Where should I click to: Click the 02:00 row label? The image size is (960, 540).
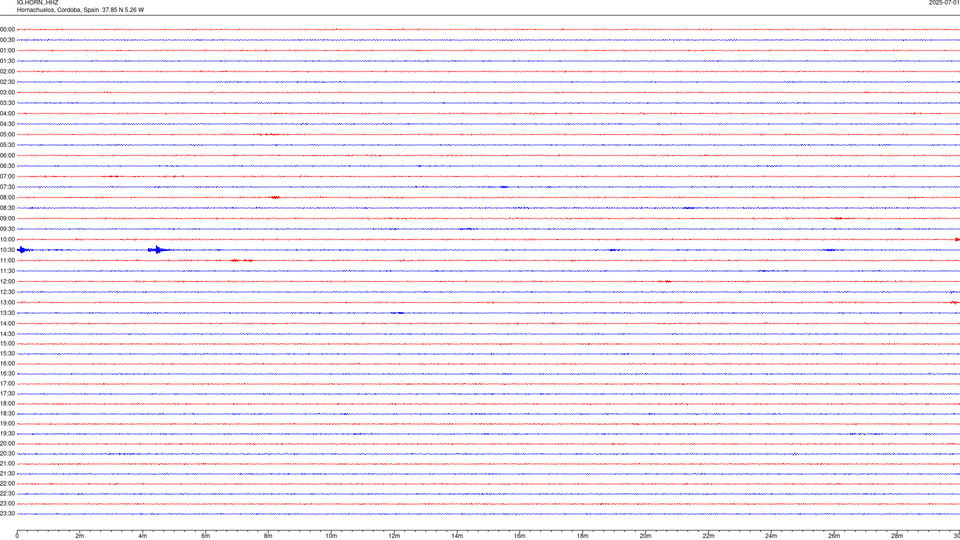pyautogui.click(x=7, y=72)
